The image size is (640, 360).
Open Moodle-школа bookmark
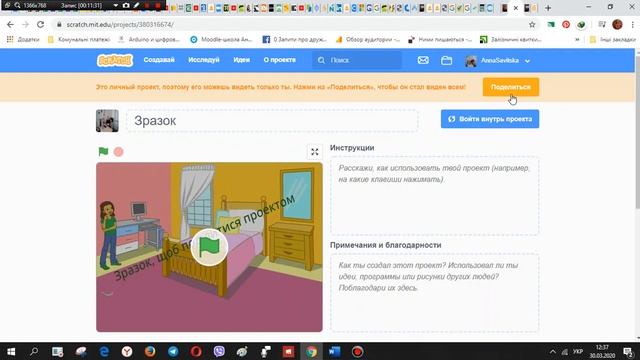[x=222, y=39]
